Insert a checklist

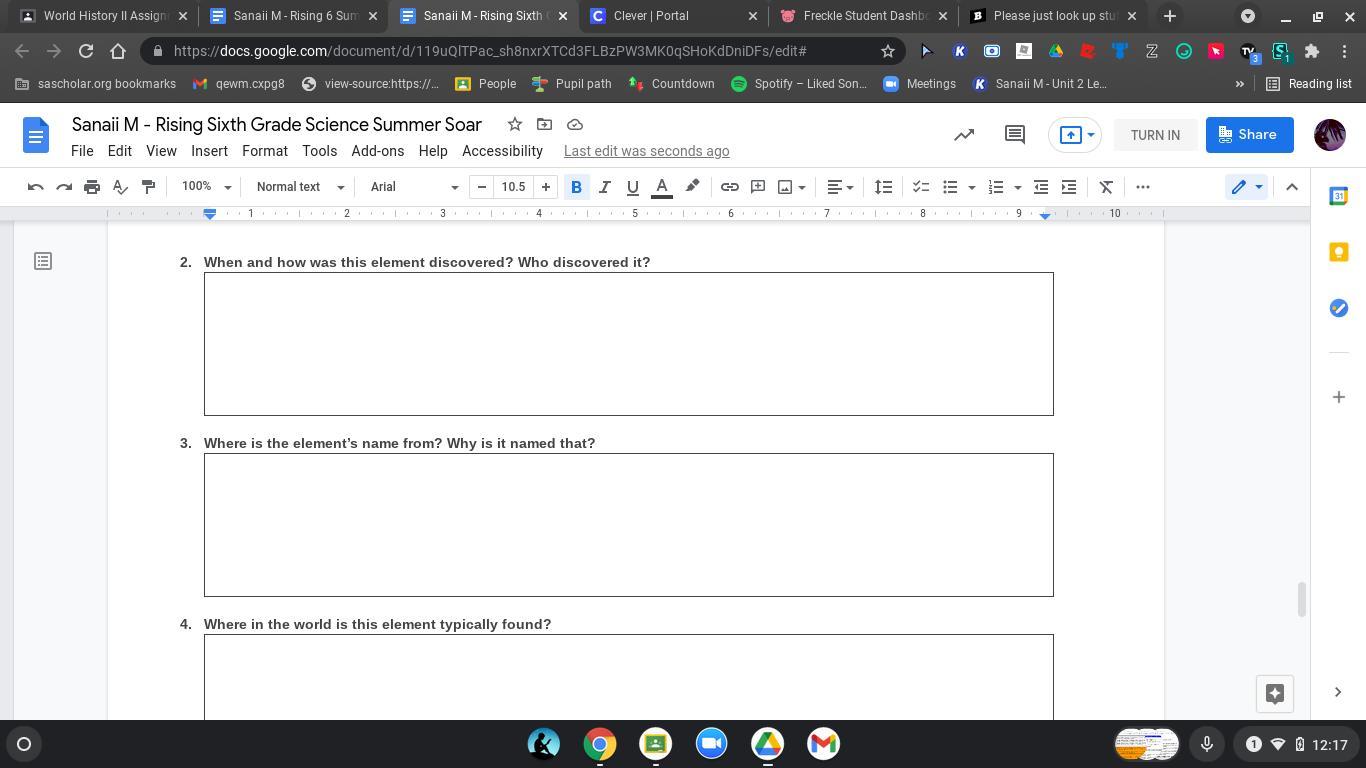pos(921,187)
